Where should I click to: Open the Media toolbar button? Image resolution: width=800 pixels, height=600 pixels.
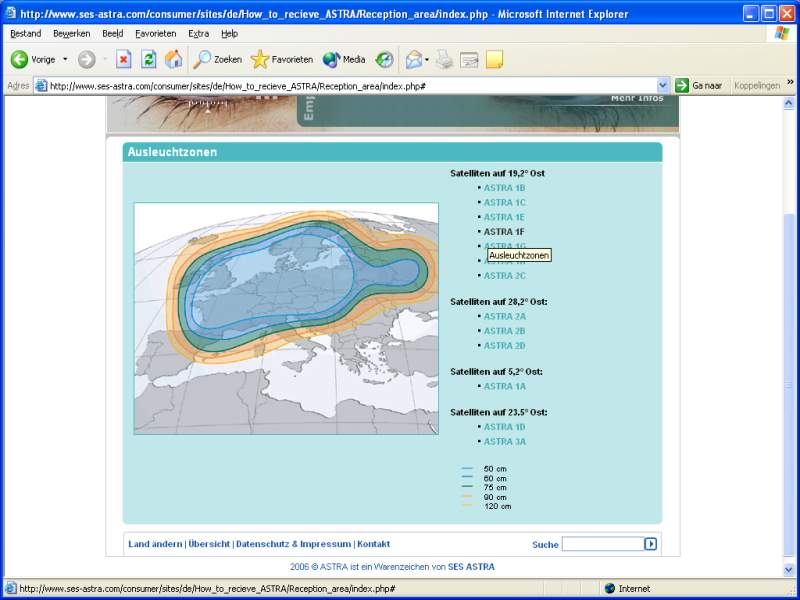coord(344,60)
